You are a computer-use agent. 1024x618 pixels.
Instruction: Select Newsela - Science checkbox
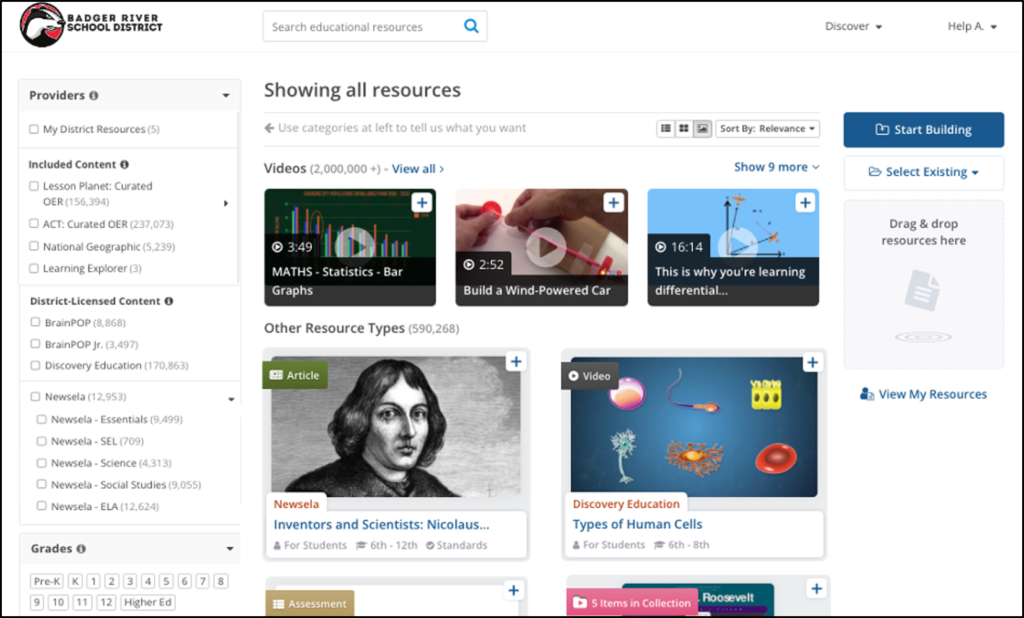42,463
